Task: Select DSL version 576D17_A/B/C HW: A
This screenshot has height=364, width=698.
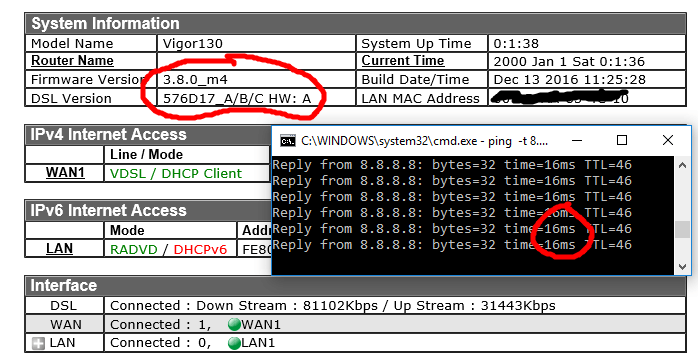Action: click(237, 98)
